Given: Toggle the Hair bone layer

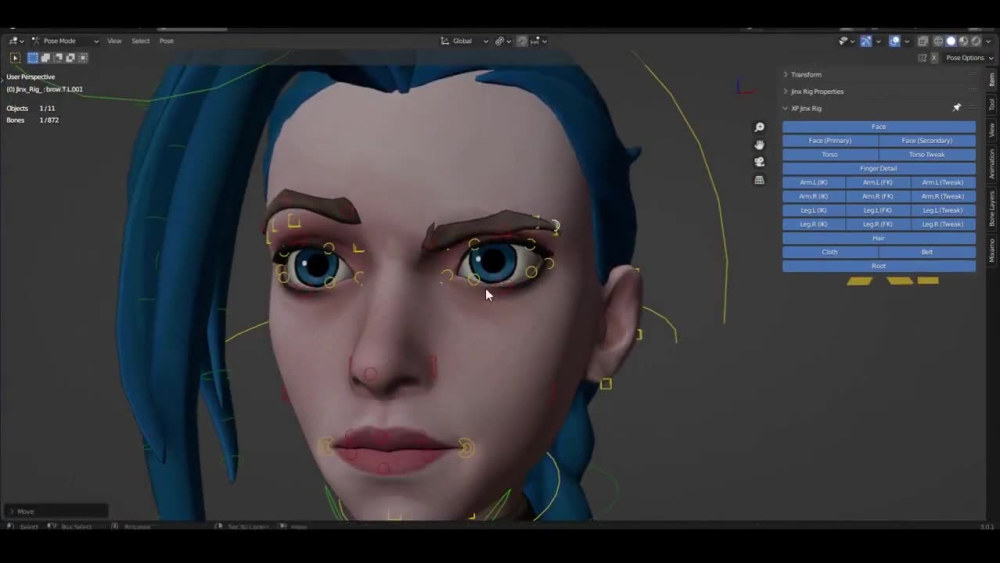Looking at the screenshot, I should click(879, 238).
